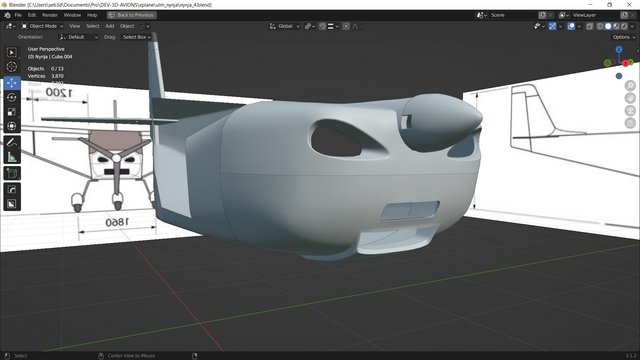Click the new scene icon
640x360 pixels.
point(542,15)
